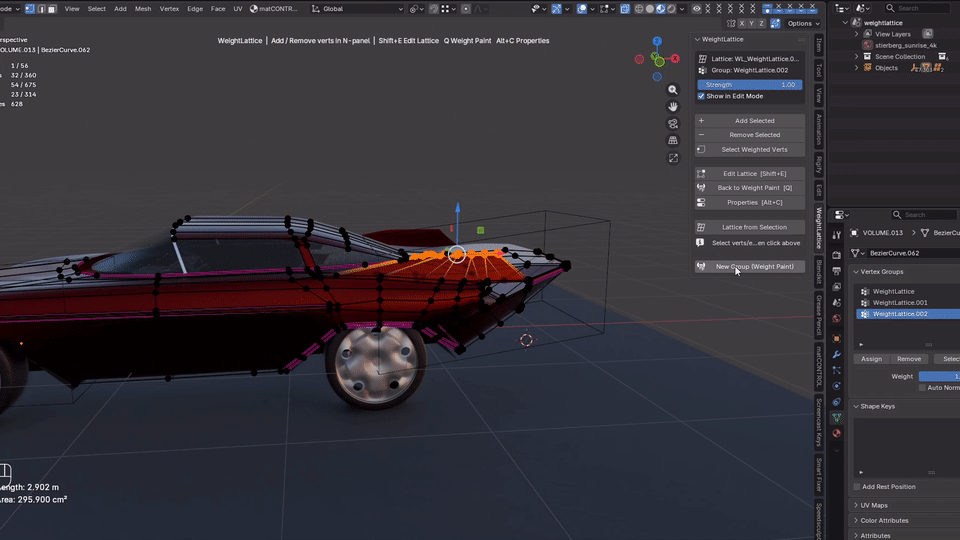Expand the Color Attributes panel
Screen dimensions: 960x540
857,520
